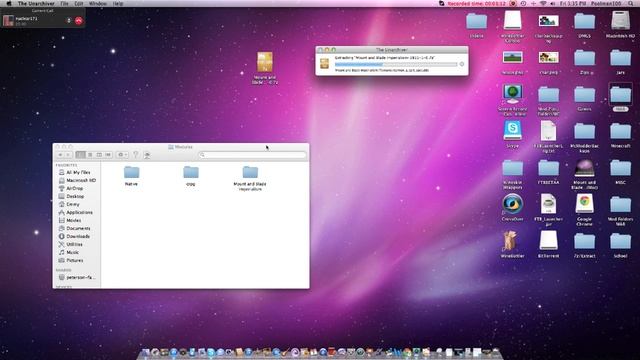Select the DMGS folder on desktop

(x=584, y=21)
